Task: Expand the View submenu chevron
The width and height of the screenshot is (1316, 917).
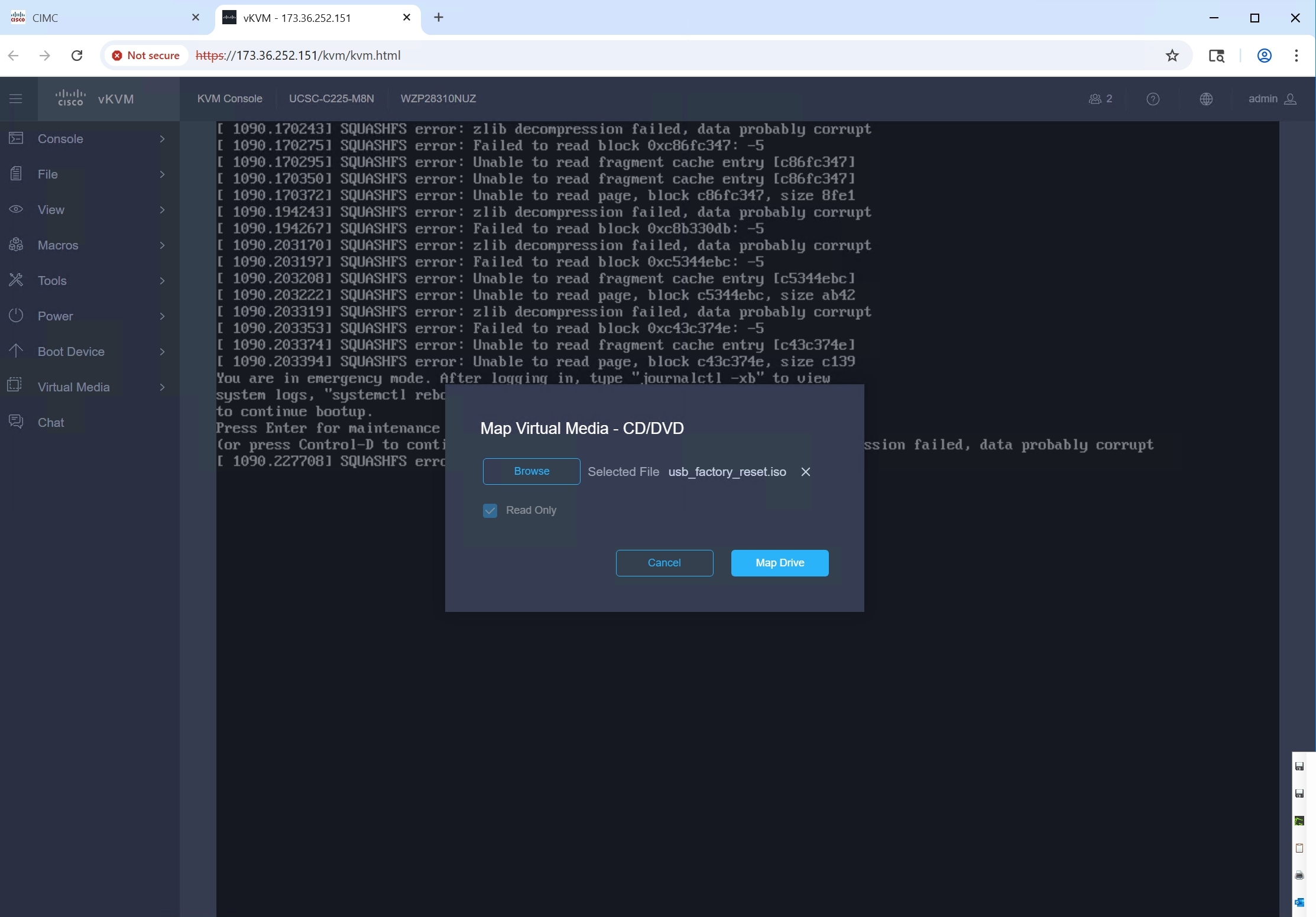Action: pyautogui.click(x=162, y=209)
